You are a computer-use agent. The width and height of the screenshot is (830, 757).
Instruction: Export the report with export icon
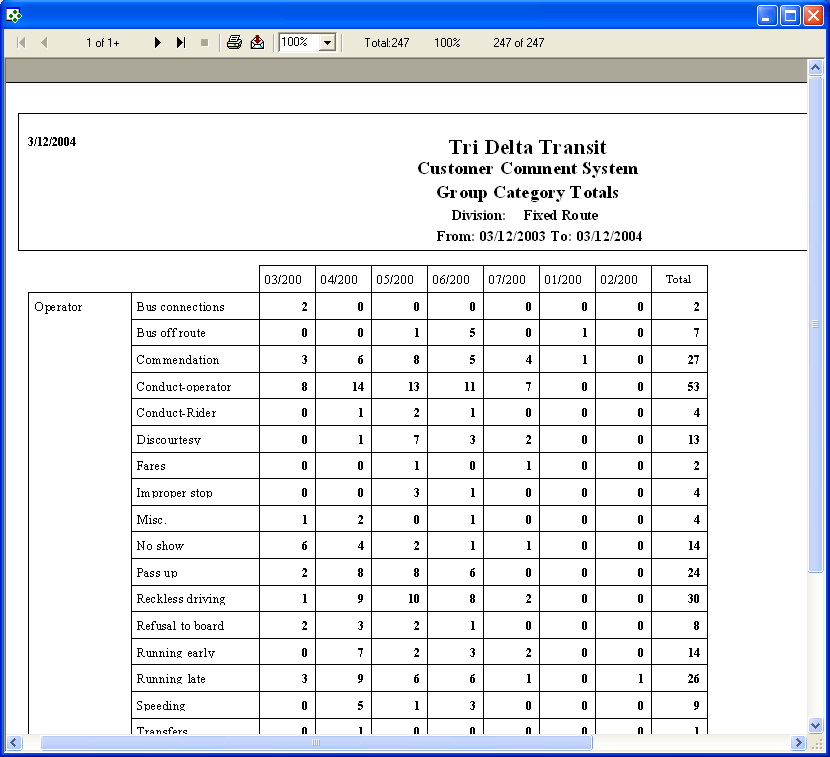(x=257, y=42)
